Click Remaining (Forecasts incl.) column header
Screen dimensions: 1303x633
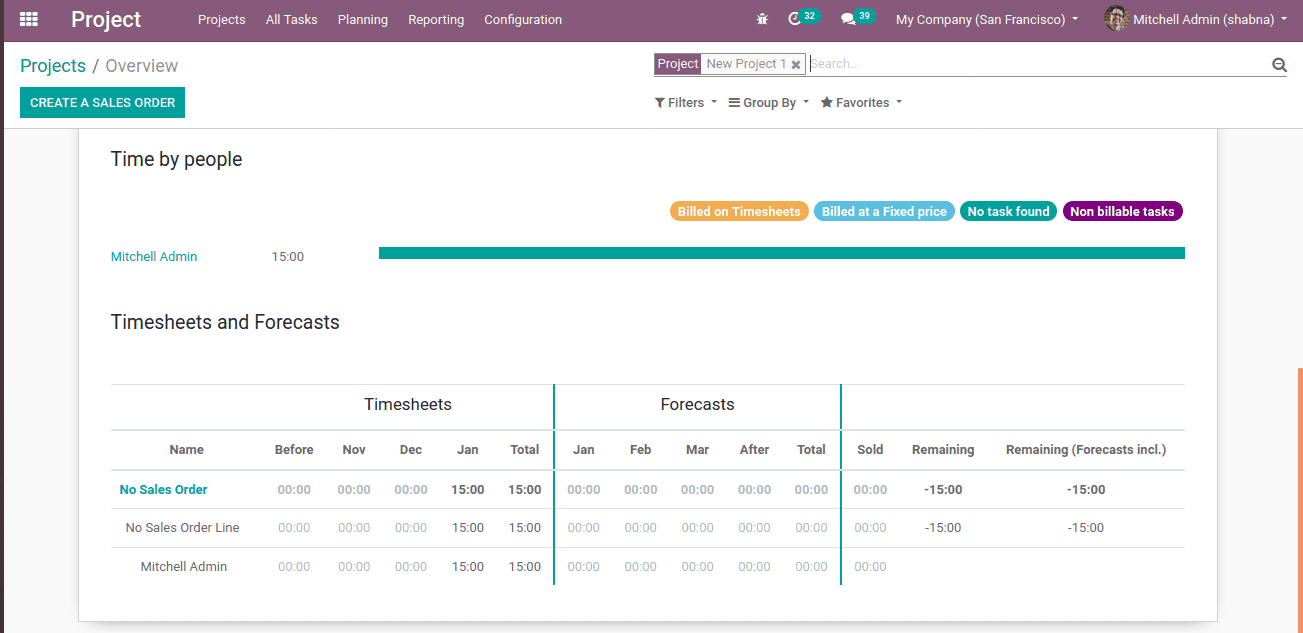tap(1086, 449)
